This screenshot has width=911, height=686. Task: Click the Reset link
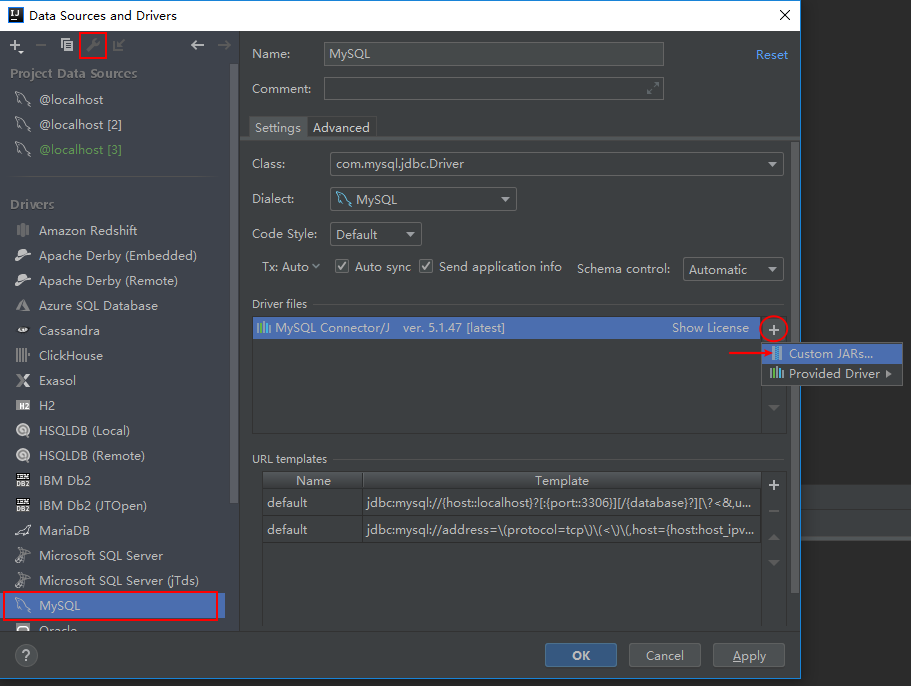point(771,55)
